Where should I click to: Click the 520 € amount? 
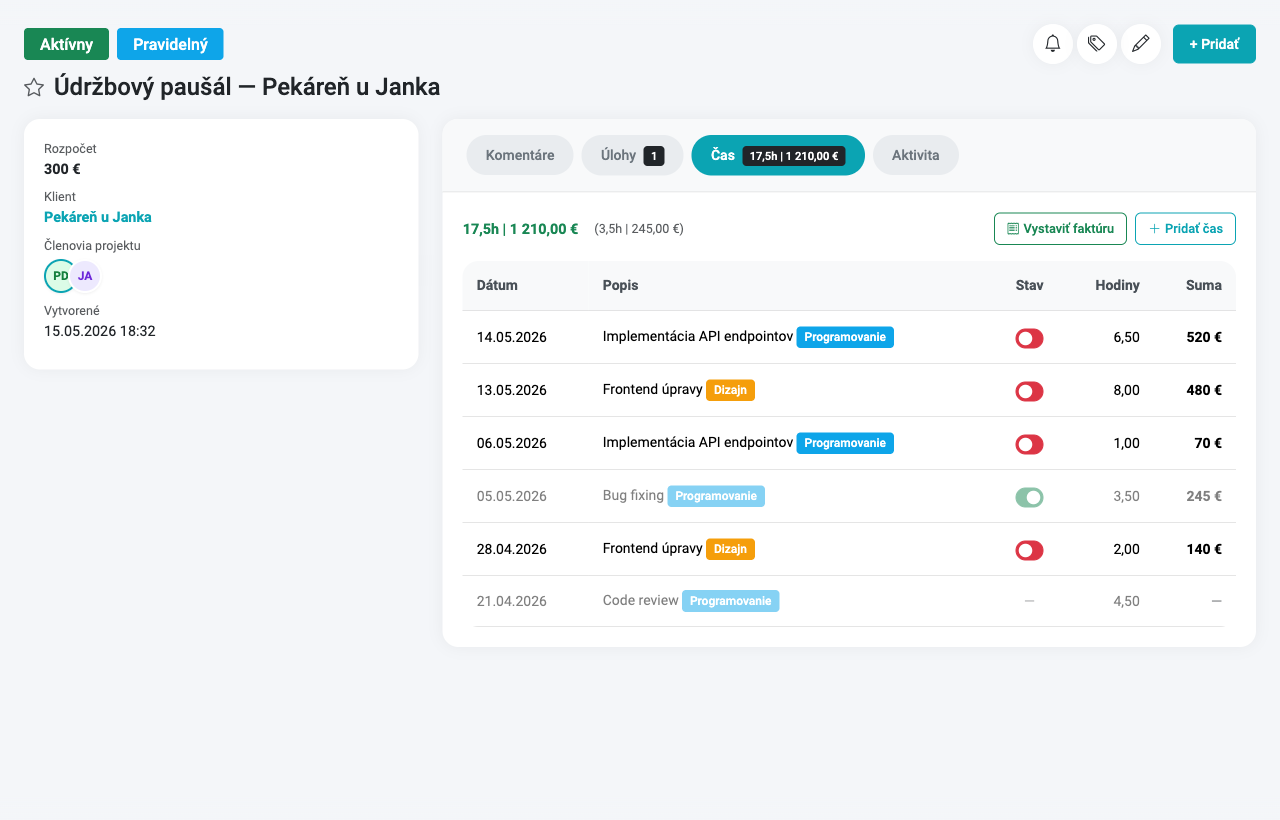pos(1204,337)
